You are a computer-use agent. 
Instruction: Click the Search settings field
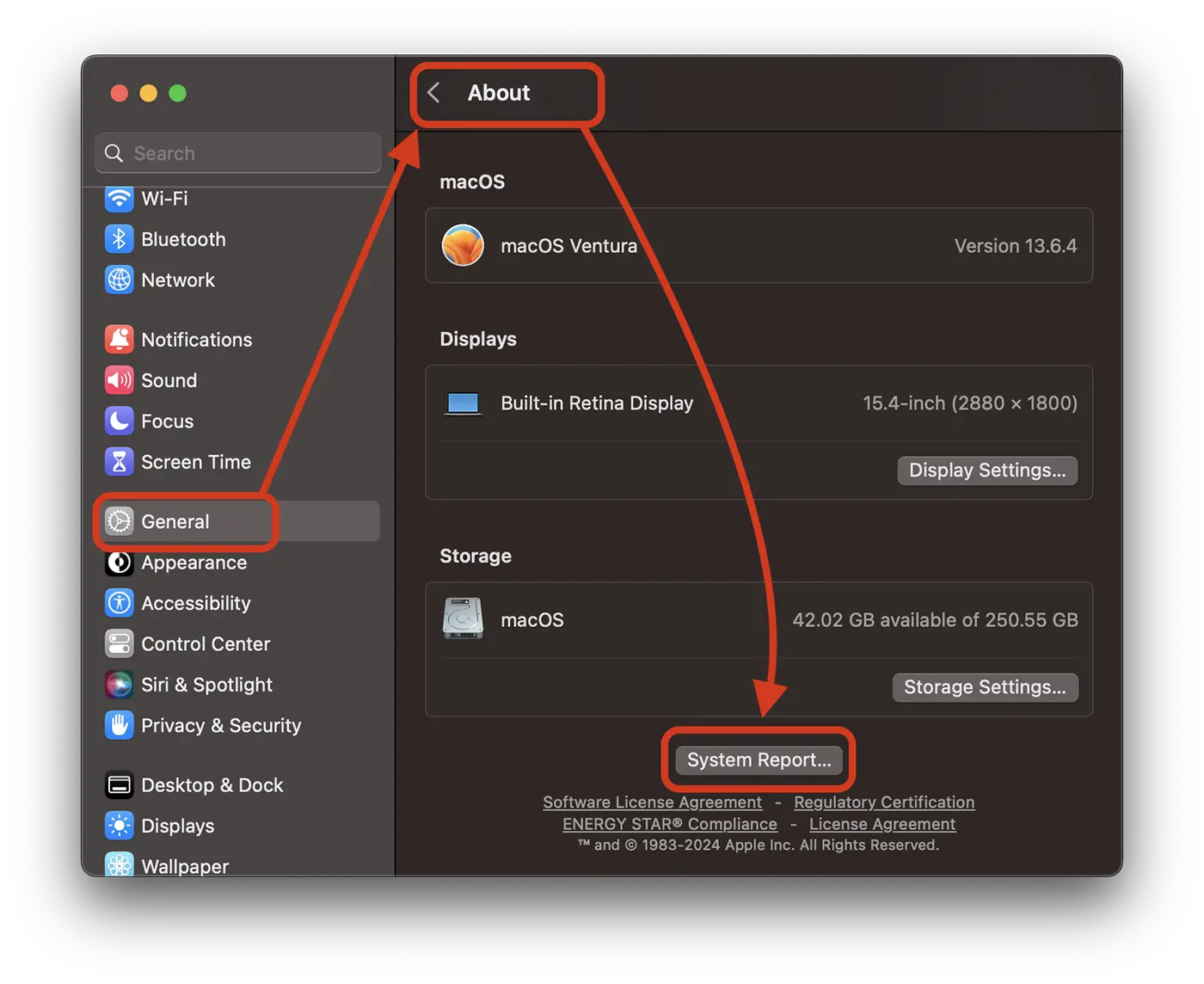click(x=238, y=153)
